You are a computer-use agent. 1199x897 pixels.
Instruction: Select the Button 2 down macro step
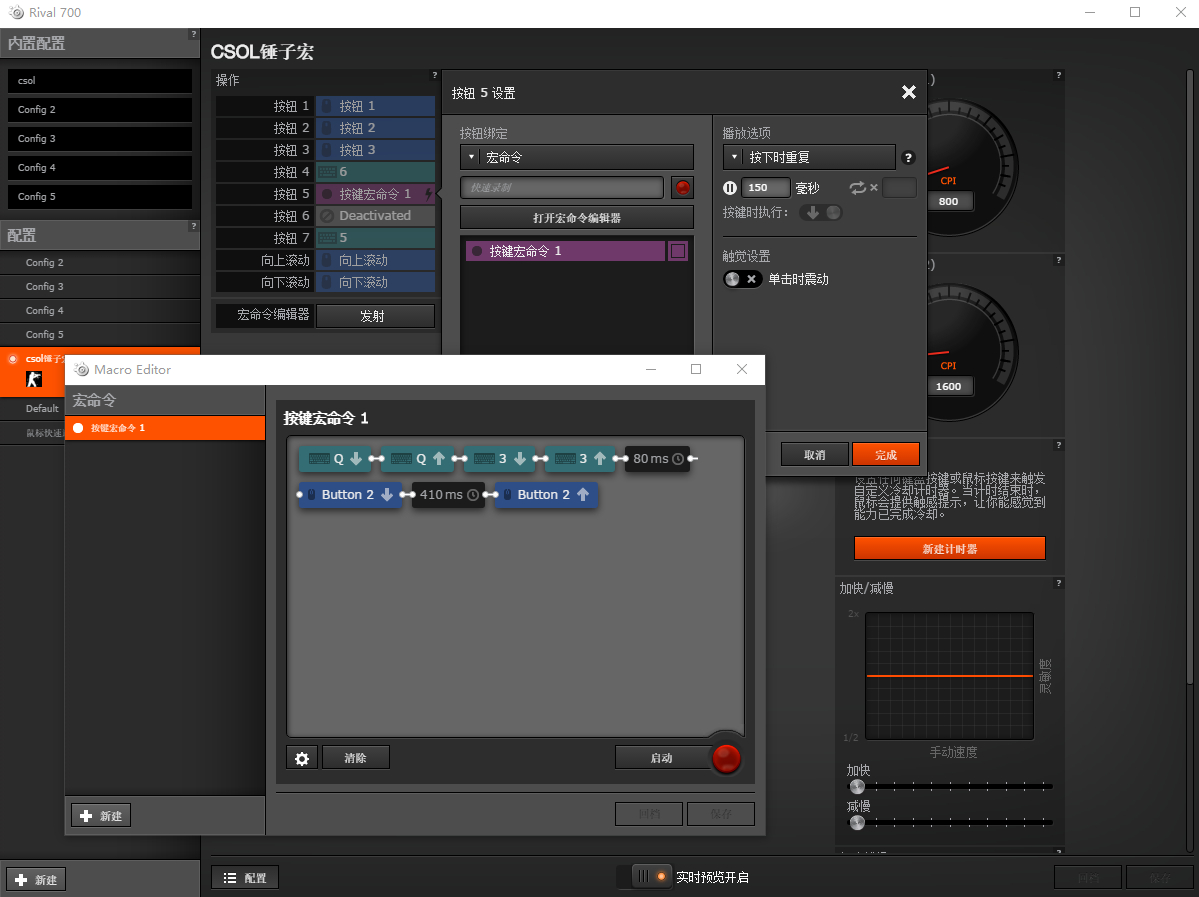pyautogui.click(x=351, y=495)
